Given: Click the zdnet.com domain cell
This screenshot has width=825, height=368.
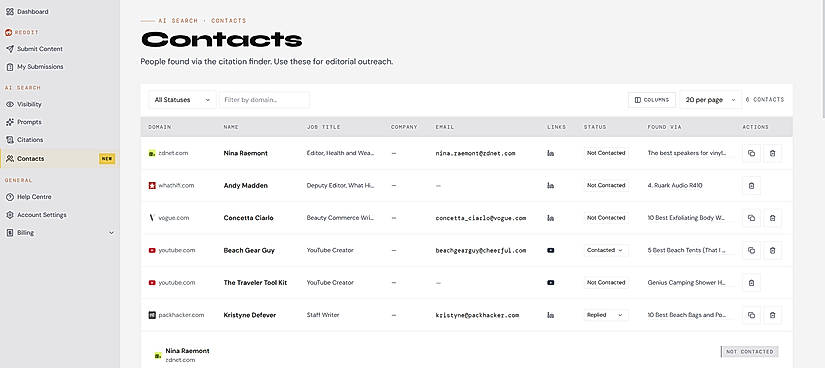Looking at the screenshot, I should tap(168, 153).
